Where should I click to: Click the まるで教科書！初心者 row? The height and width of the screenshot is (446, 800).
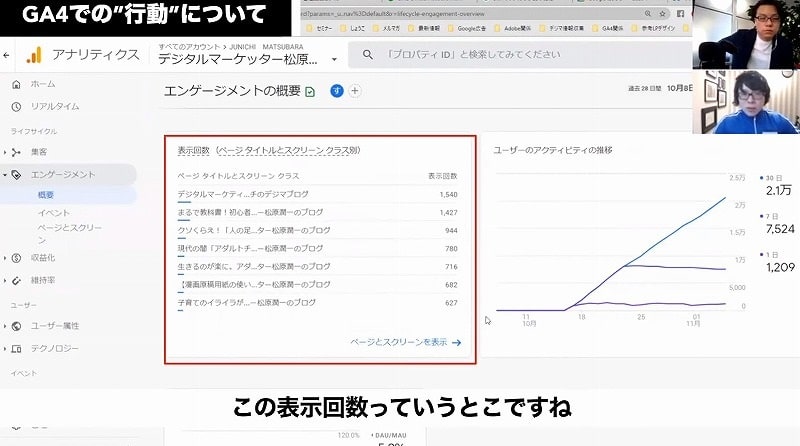click(317, 212)
